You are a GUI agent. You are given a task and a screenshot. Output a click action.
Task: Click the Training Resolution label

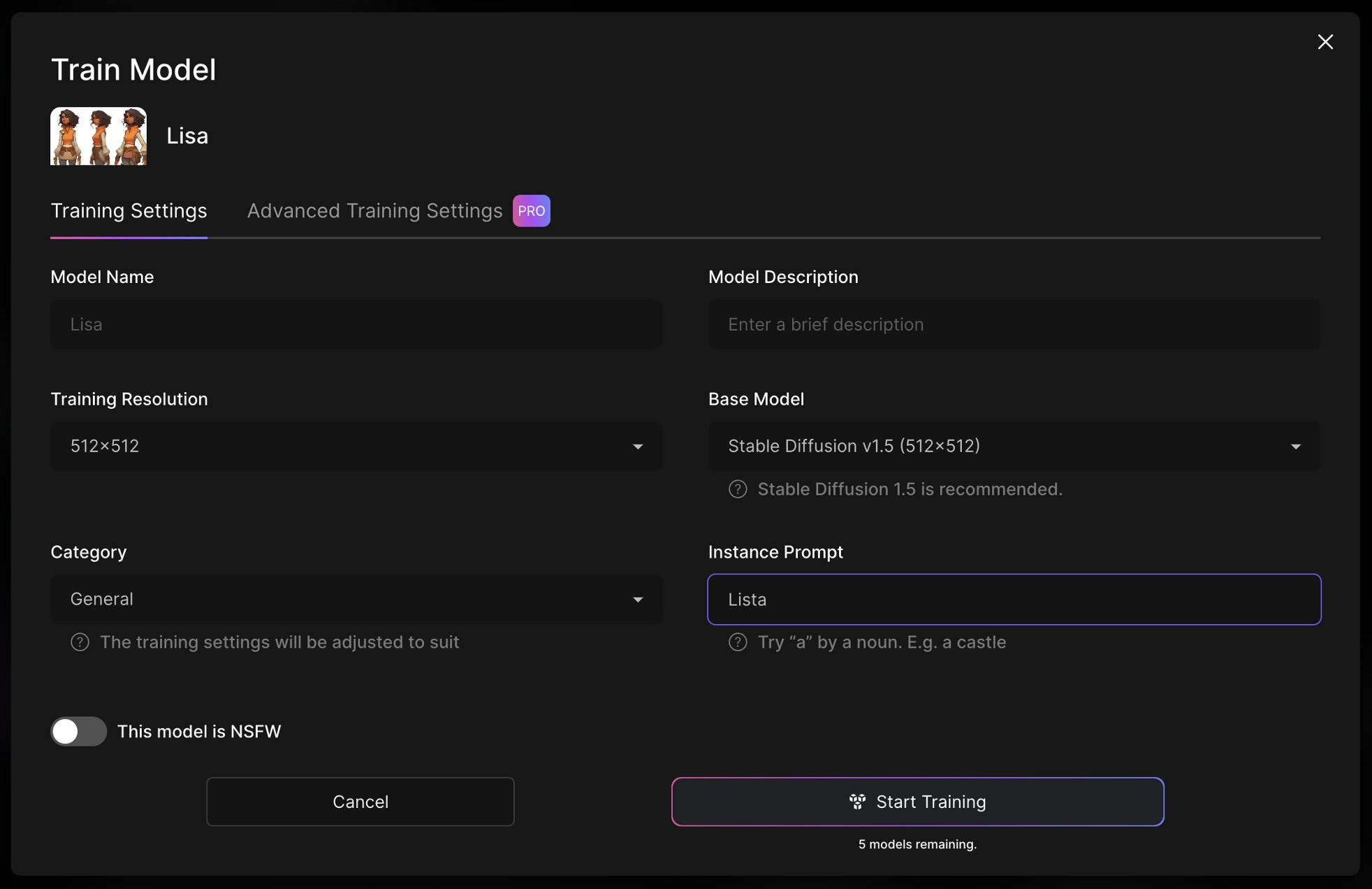click(129, 399)
